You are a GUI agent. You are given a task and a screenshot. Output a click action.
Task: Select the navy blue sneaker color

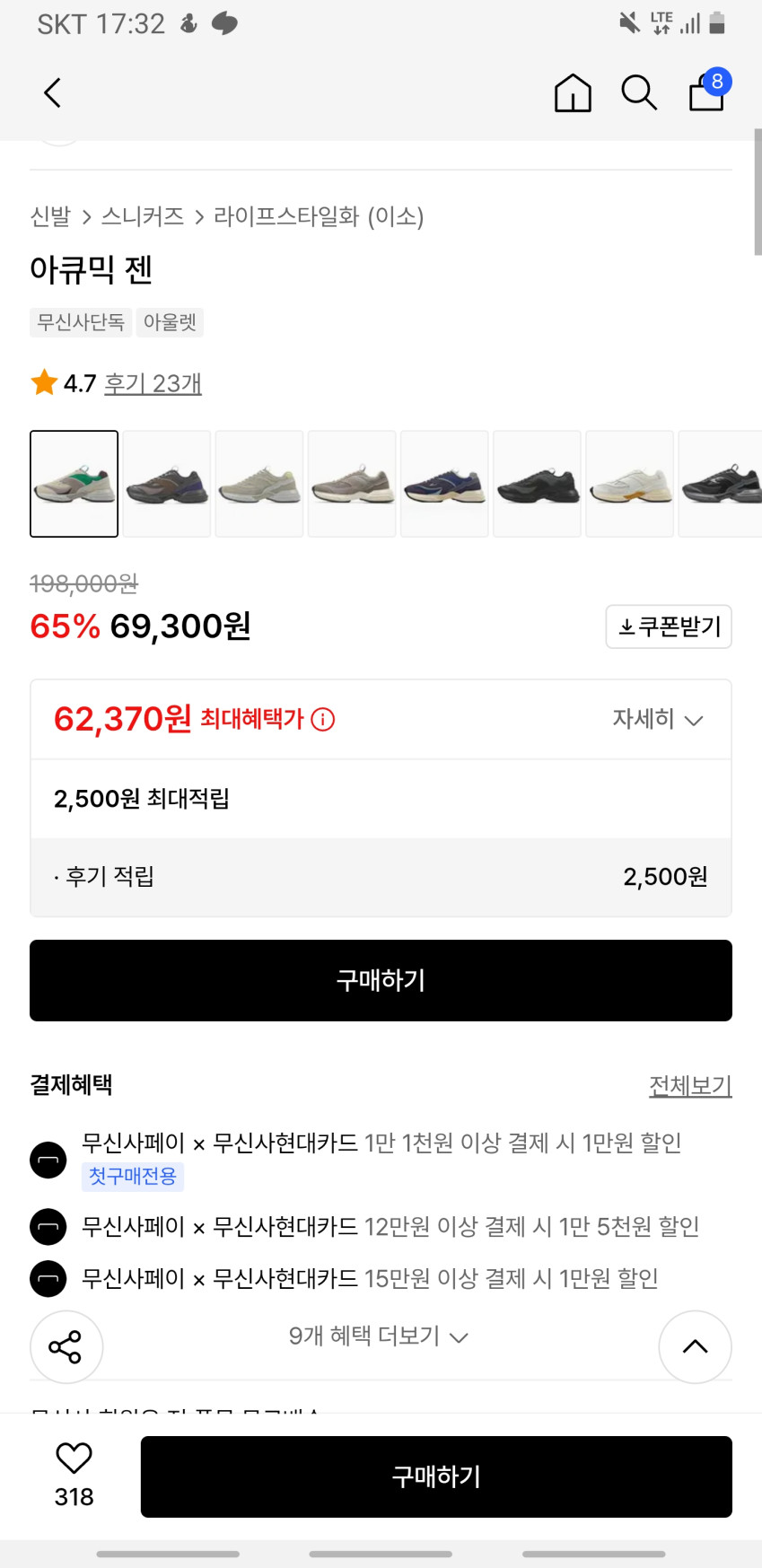444,484
